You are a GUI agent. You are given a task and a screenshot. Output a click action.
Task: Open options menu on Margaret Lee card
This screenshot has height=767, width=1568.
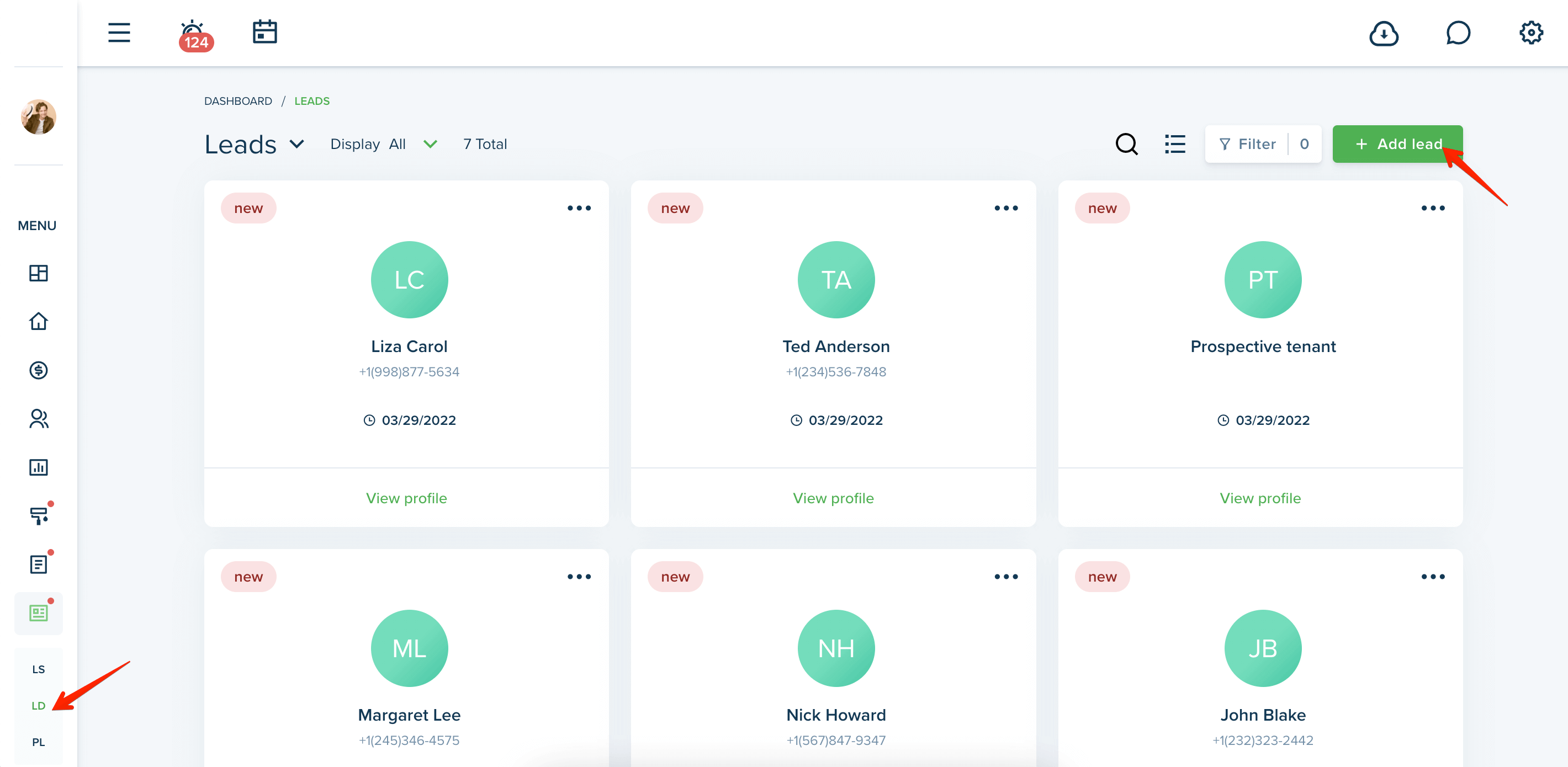point(579,577)
